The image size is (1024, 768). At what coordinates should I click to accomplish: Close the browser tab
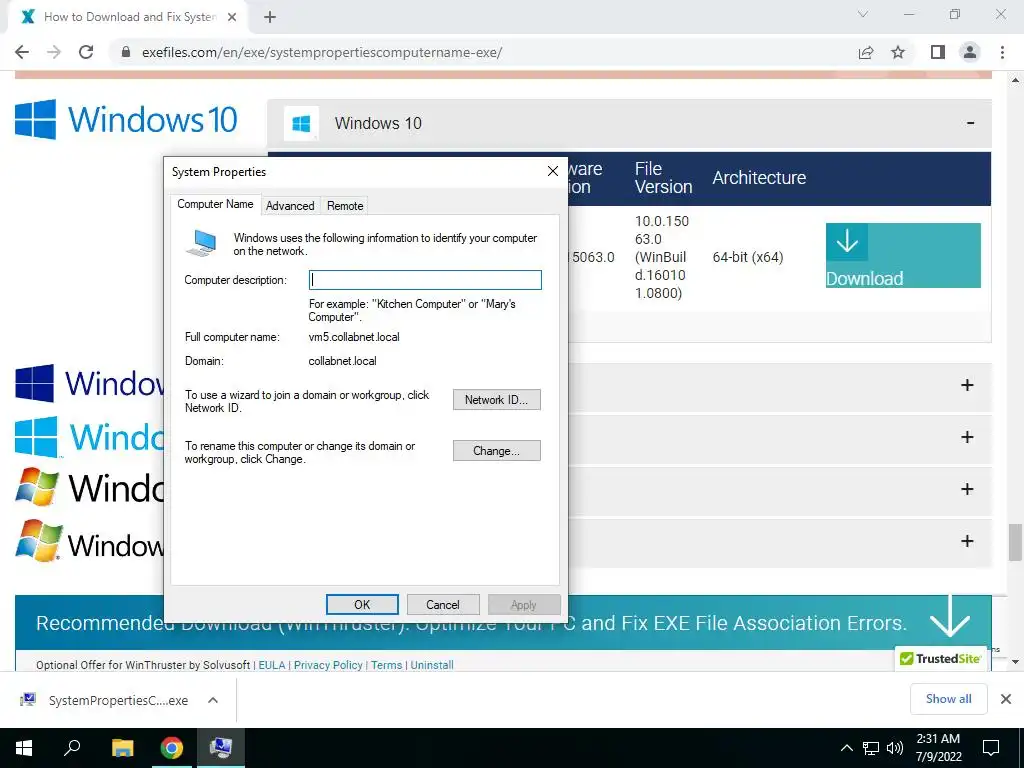tap(232, 18)
